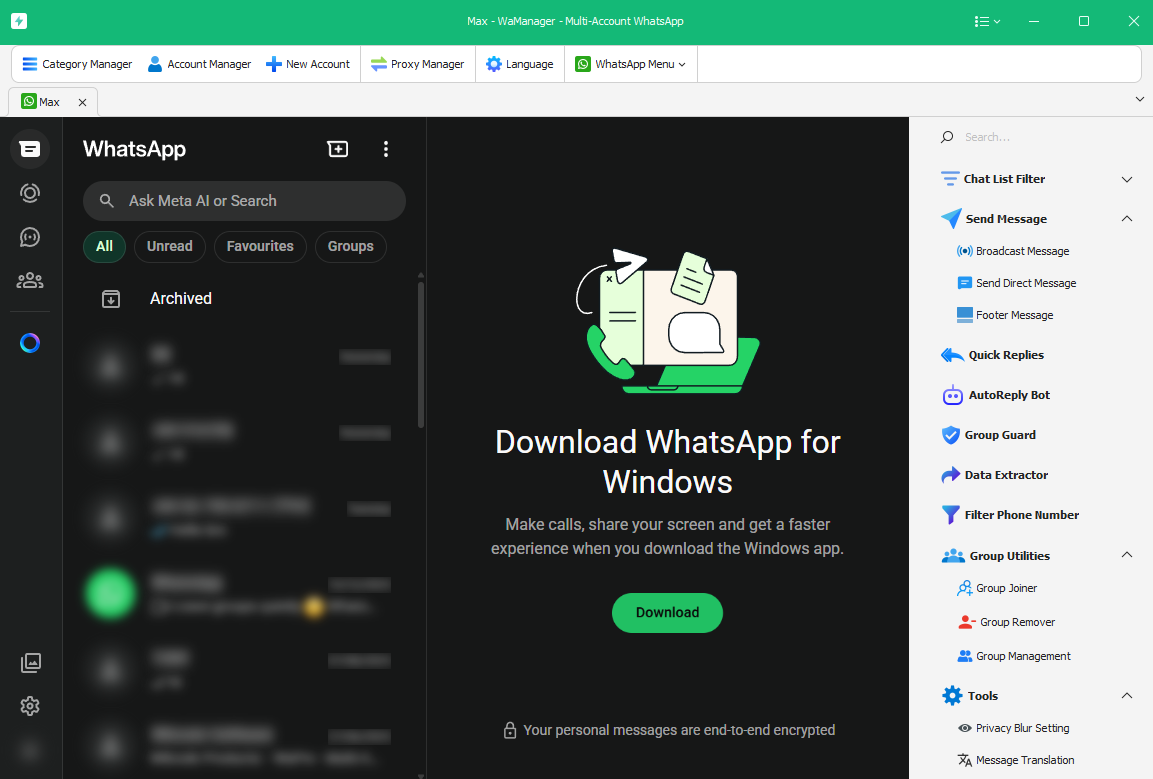Click the Ask Meta AI or Search field
Viewport: 1153px width, 779px height.
(245, 201)
